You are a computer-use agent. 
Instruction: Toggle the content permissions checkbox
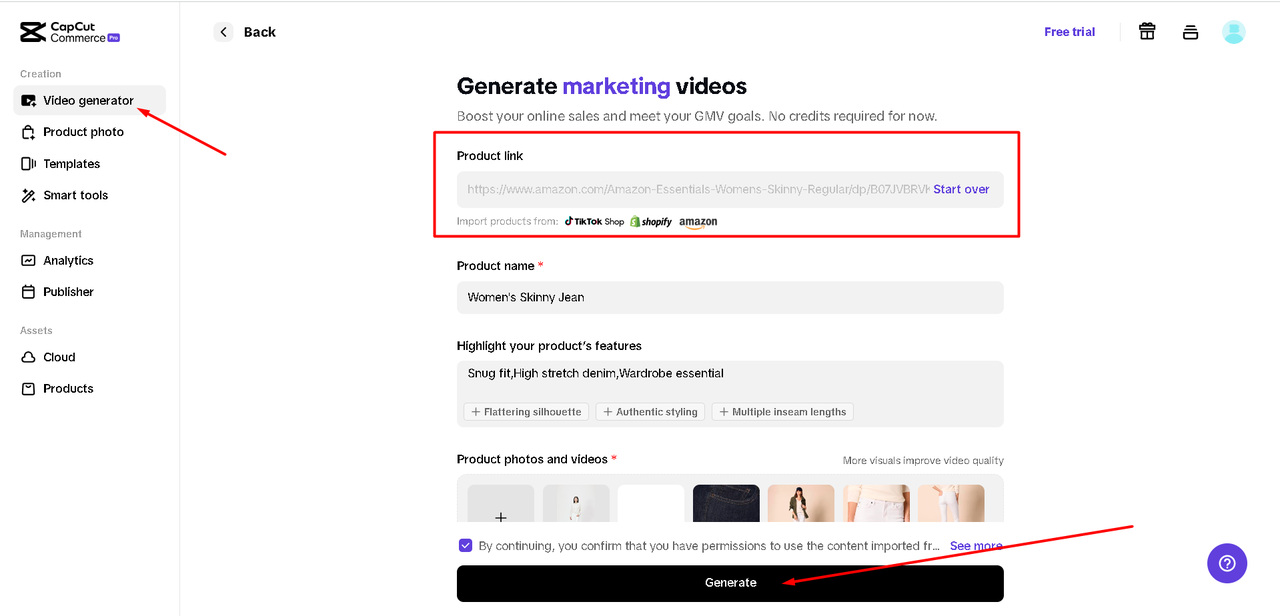[x=465, y=545]
